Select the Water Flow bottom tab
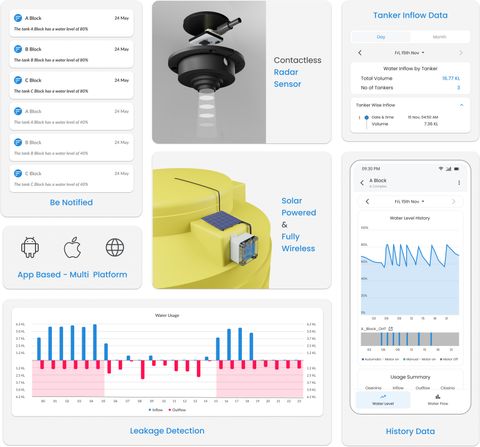 click(438, 399)
